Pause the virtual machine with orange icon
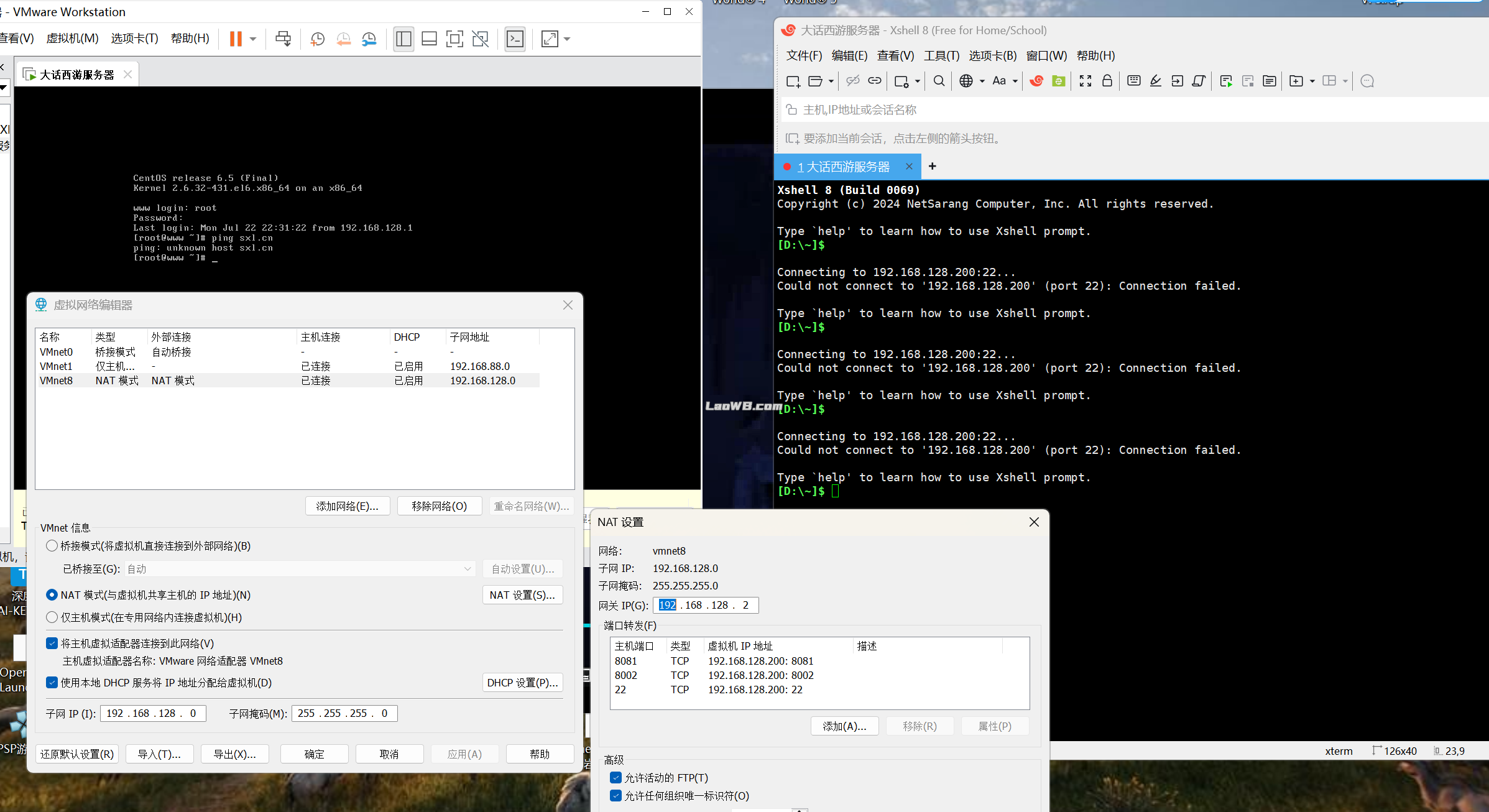Screen dimensions: 1489x812 [x=236, y=39]
